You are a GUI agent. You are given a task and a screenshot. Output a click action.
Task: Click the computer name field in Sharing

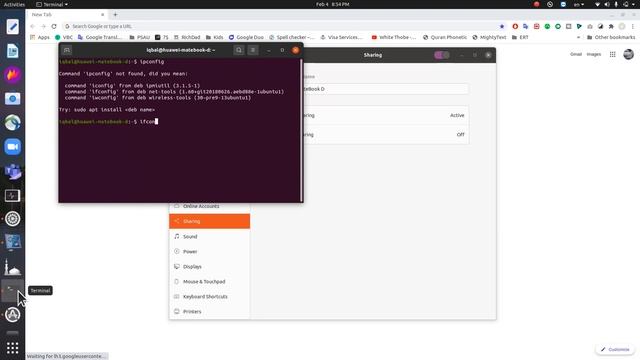[386, 89]
